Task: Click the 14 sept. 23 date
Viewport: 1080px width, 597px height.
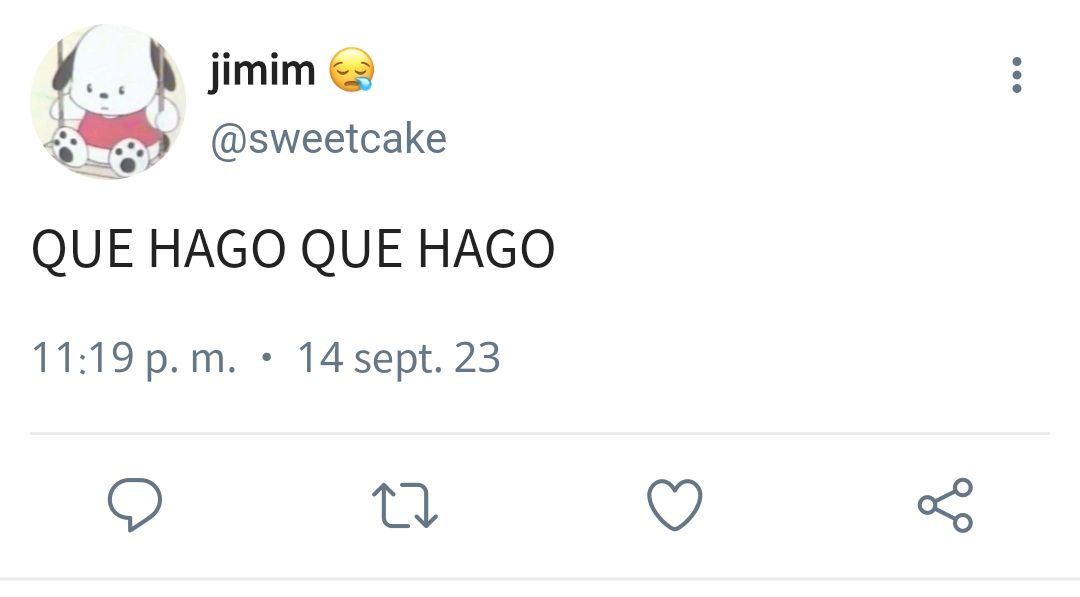Action: tap(399, 359)
